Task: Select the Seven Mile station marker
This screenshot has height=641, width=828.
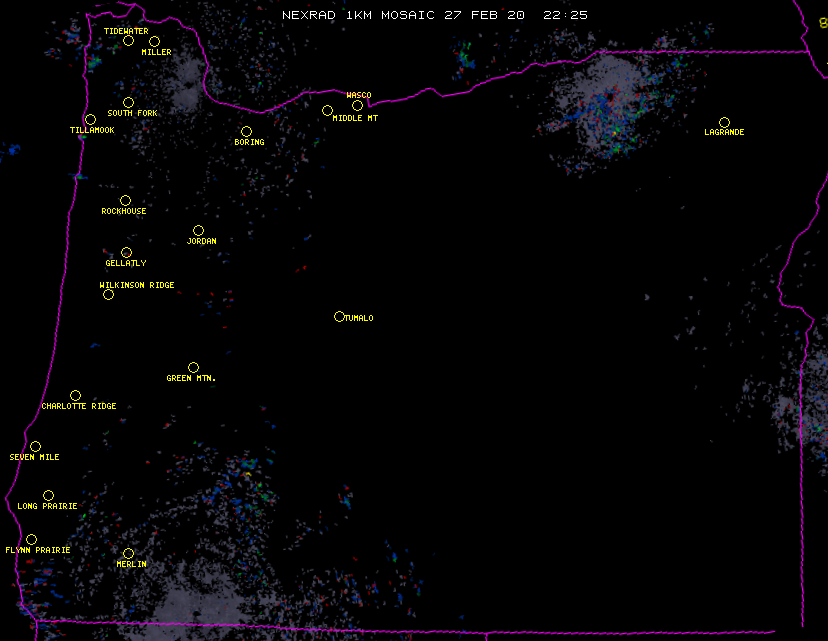Action: pos(35,446)
